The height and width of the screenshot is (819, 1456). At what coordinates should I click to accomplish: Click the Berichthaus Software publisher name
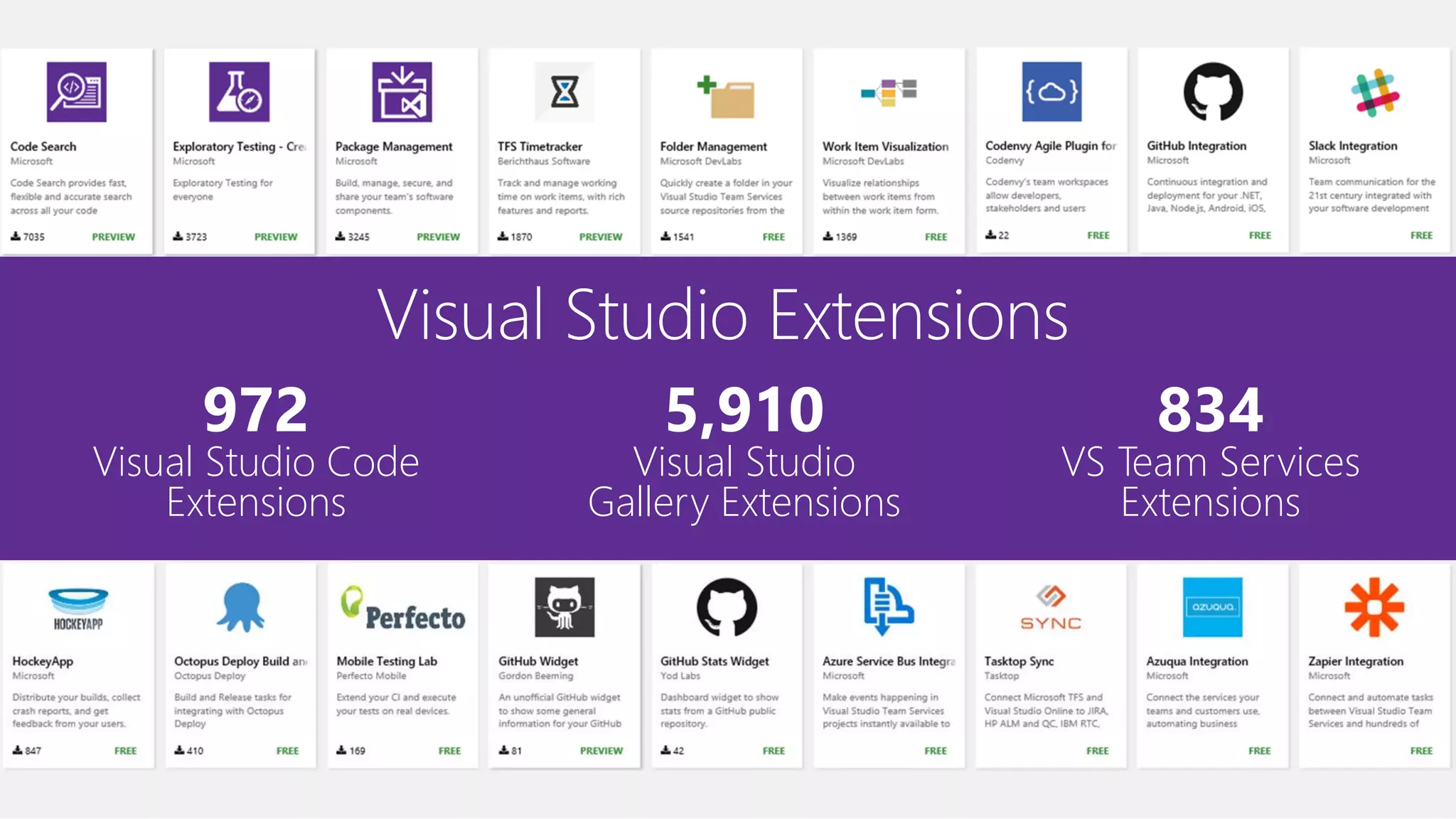point(544,161)
